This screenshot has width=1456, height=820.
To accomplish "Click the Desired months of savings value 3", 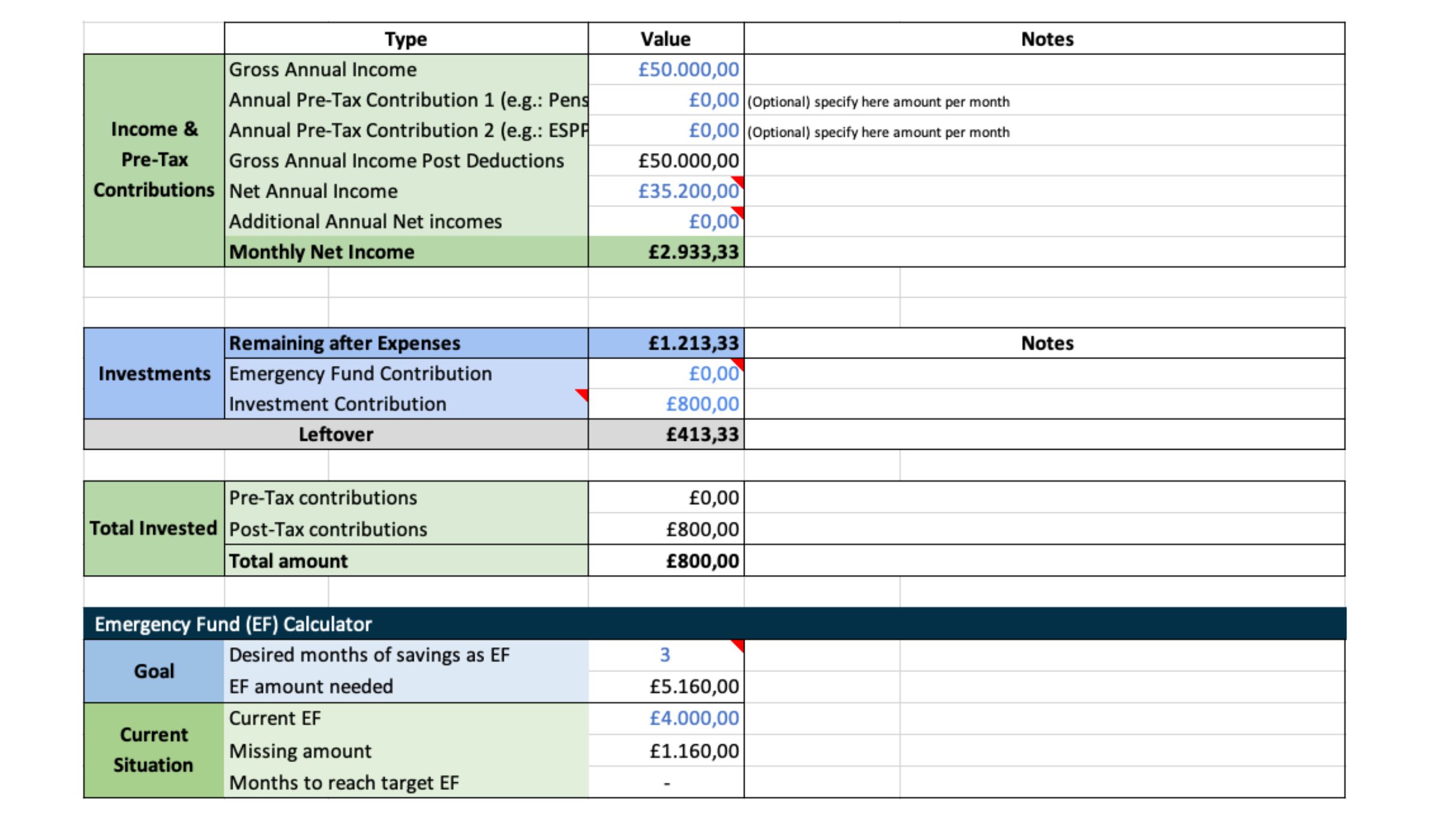I will point(665,655).
